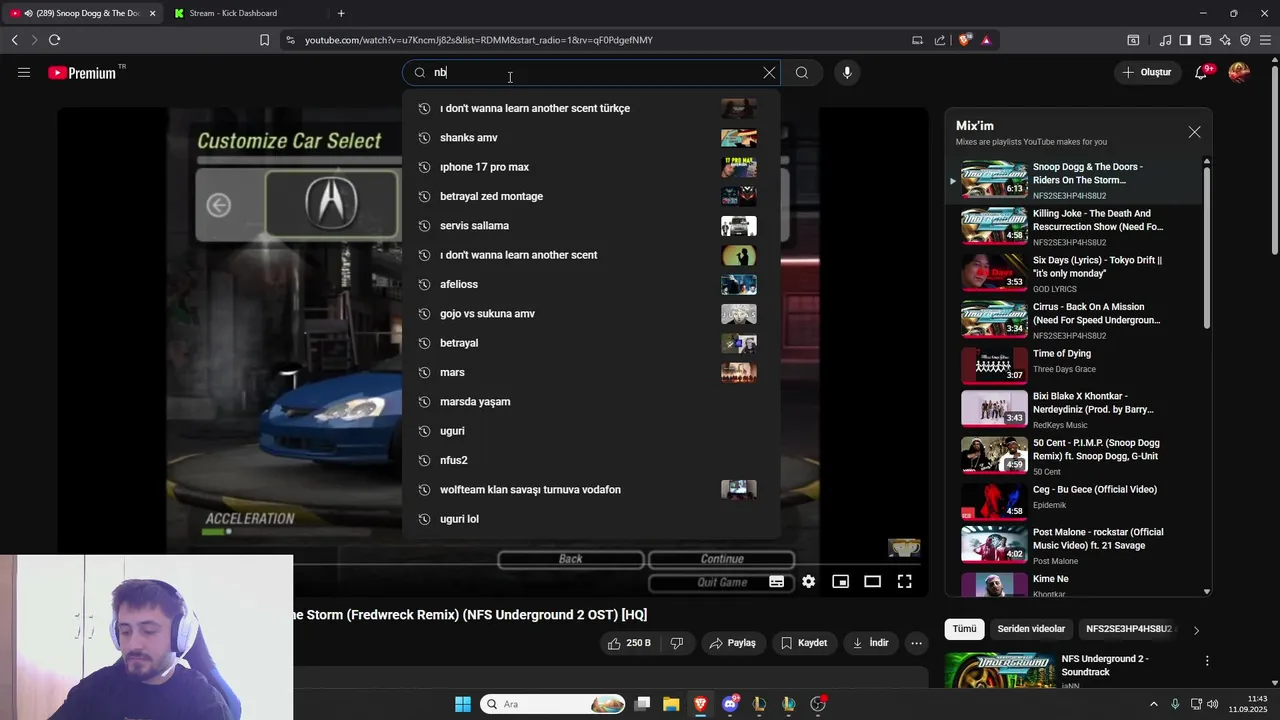Like the video (250 B)
Viewport: 1280px width, 720px height.
click(x=629, y=643)
